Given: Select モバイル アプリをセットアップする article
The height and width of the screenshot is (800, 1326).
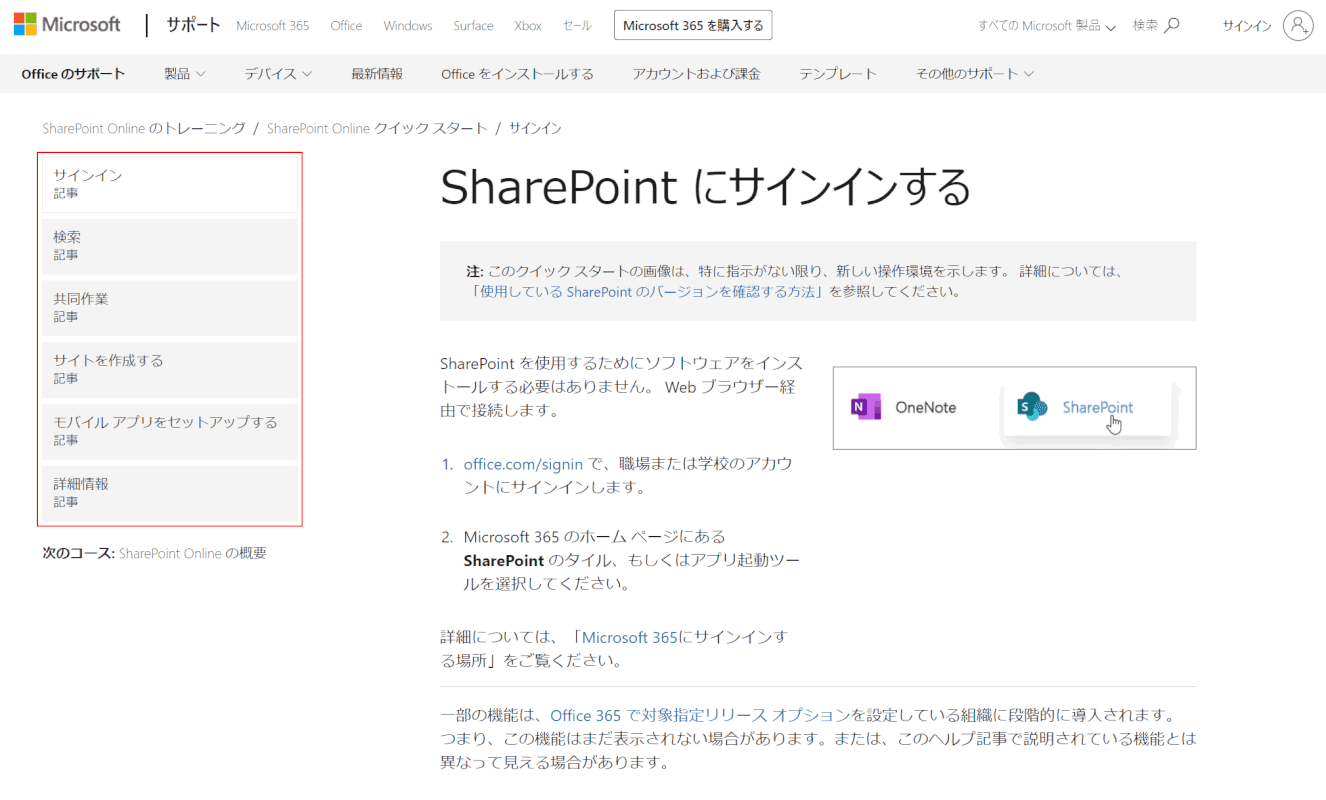Looking at the screenshot, I should coord(170,432).
